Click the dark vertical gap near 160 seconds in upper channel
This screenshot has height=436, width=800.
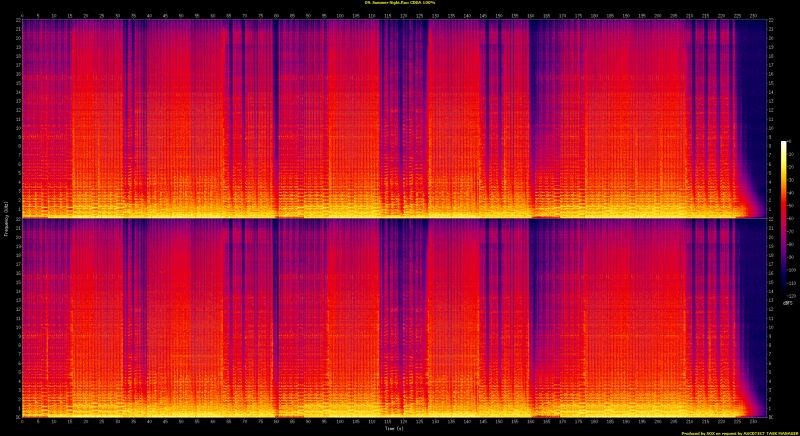click(531, 100)
